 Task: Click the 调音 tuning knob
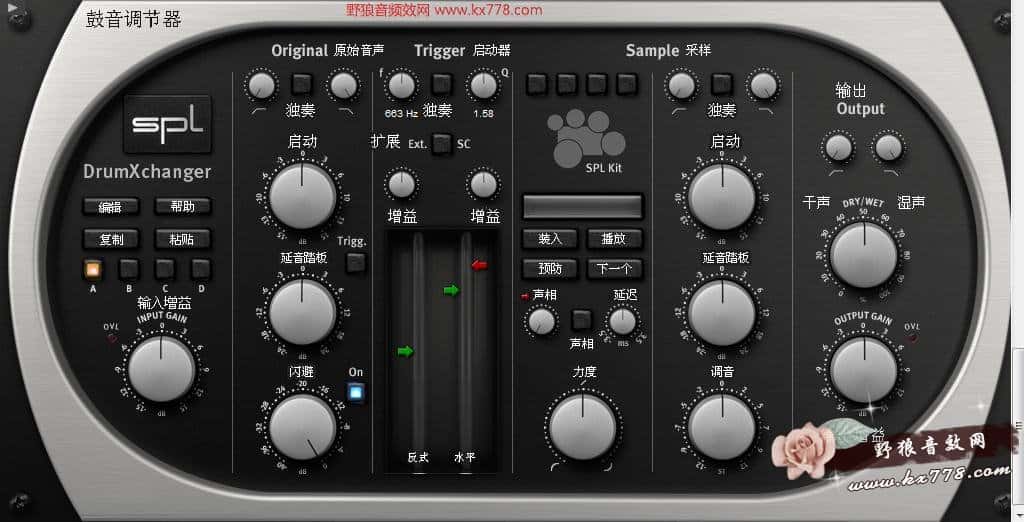coord(722,427)
